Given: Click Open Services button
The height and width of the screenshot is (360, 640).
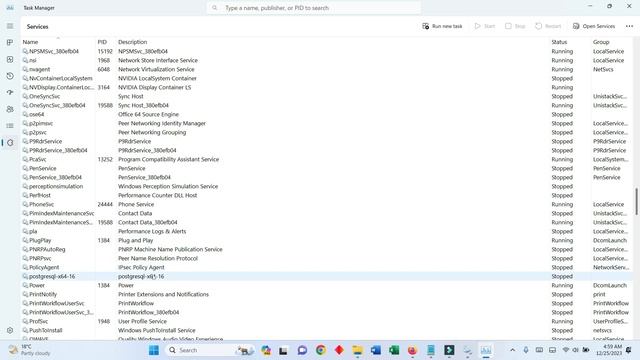Looking at the screenshot, I should click(593, 26).
